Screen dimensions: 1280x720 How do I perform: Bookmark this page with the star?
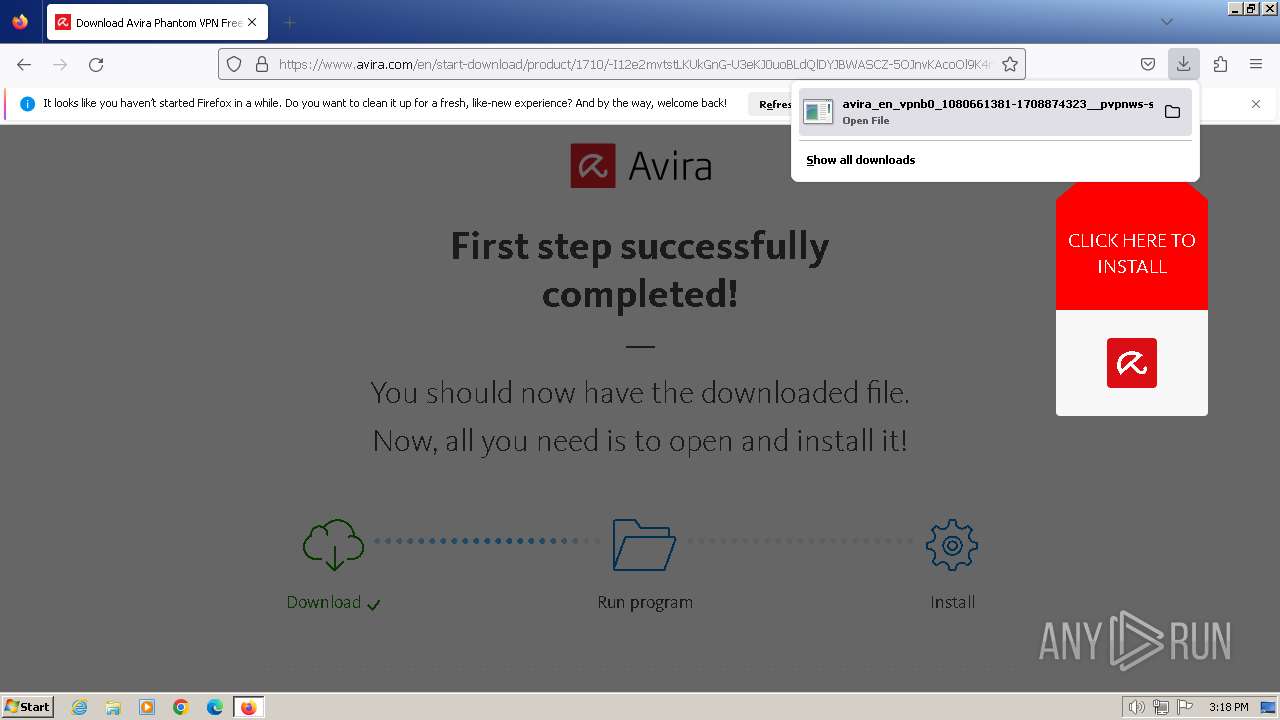pyautogui.click(x=1010, y=64)
